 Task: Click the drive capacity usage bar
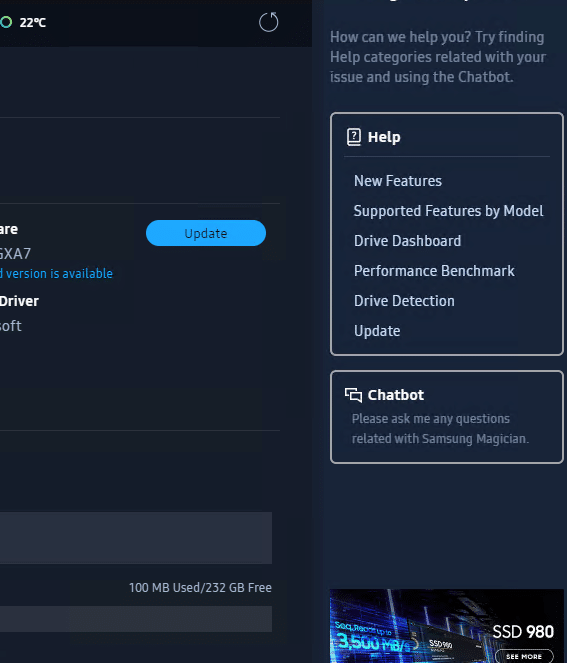coord(136,538)
